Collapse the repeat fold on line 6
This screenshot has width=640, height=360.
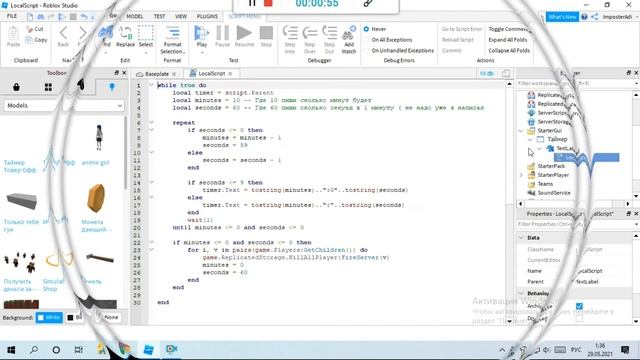coord(151,122)
